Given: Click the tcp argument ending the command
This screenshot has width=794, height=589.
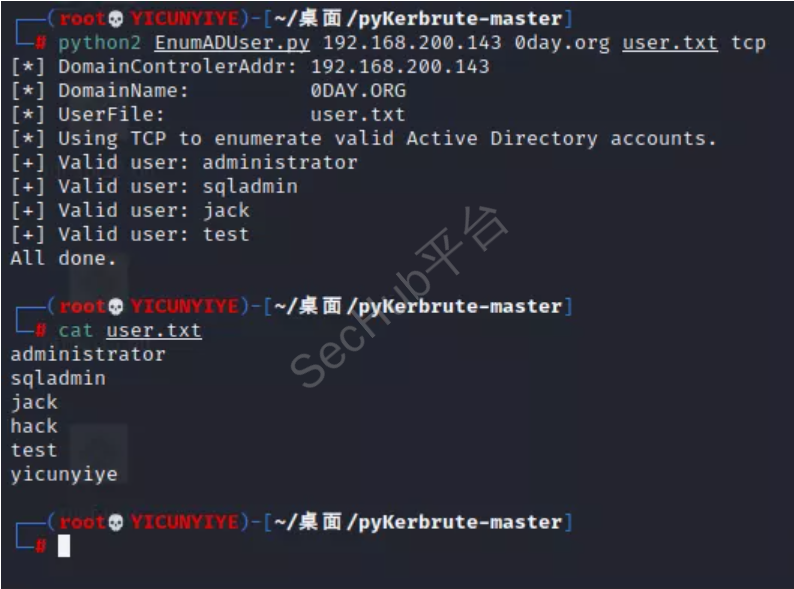Looking at the screenshot, I should click(748, 43).
